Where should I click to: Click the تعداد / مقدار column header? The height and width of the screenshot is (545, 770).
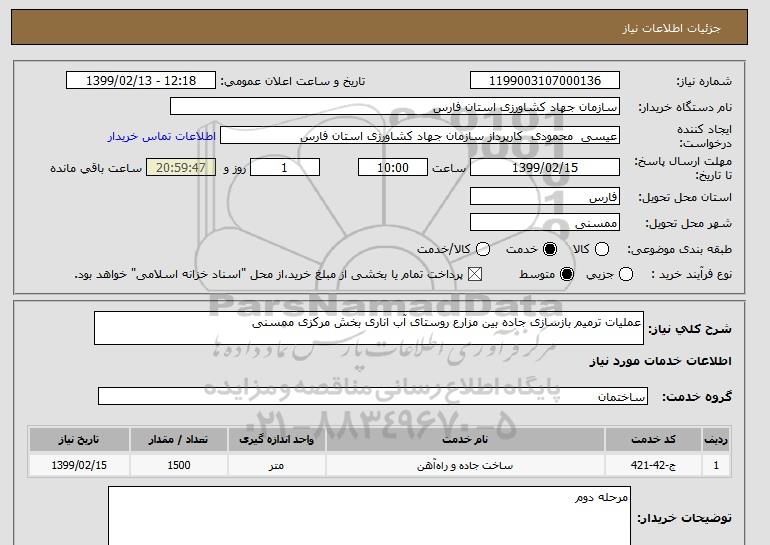[179, 439]
